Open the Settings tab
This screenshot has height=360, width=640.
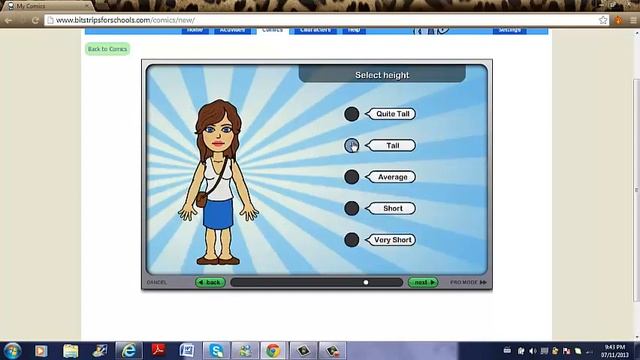tap(509, 30)
